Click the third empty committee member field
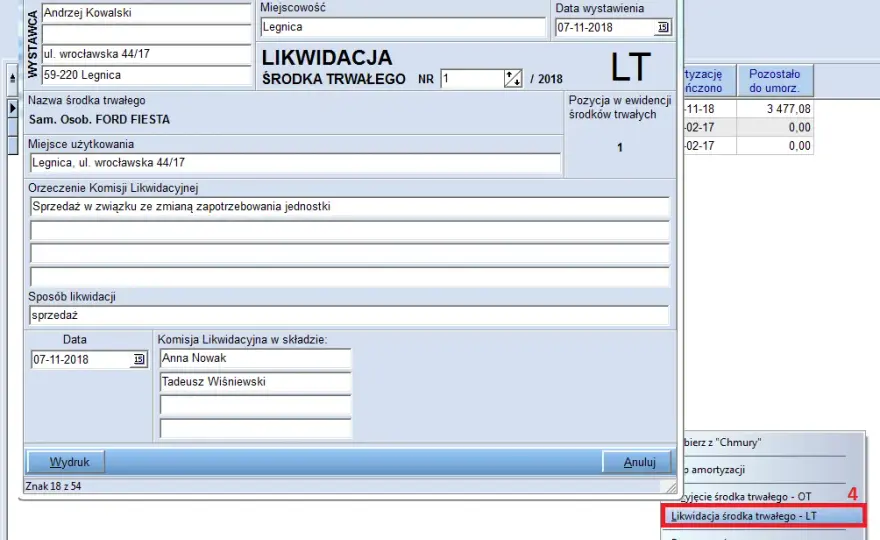The width and height of the screenshot is (880, 540). click(255, 405)
